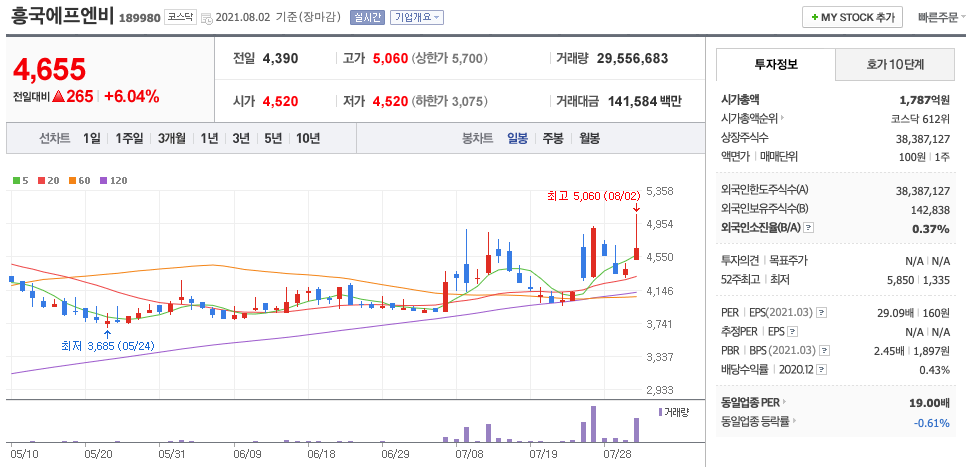Image resolution: width=974 pixels, height=467 pixels.
Task: Select the 3개월 line chart period
Action: [x=172, y=138]
